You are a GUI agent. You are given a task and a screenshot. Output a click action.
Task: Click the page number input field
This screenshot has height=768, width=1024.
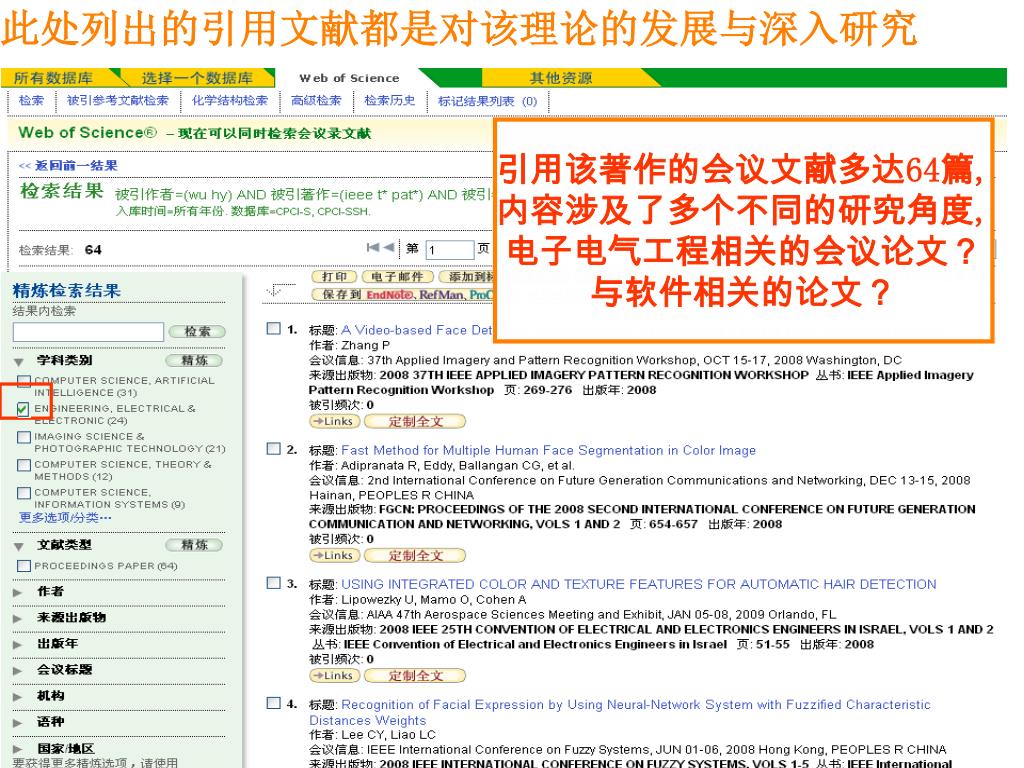pos(449,249)
